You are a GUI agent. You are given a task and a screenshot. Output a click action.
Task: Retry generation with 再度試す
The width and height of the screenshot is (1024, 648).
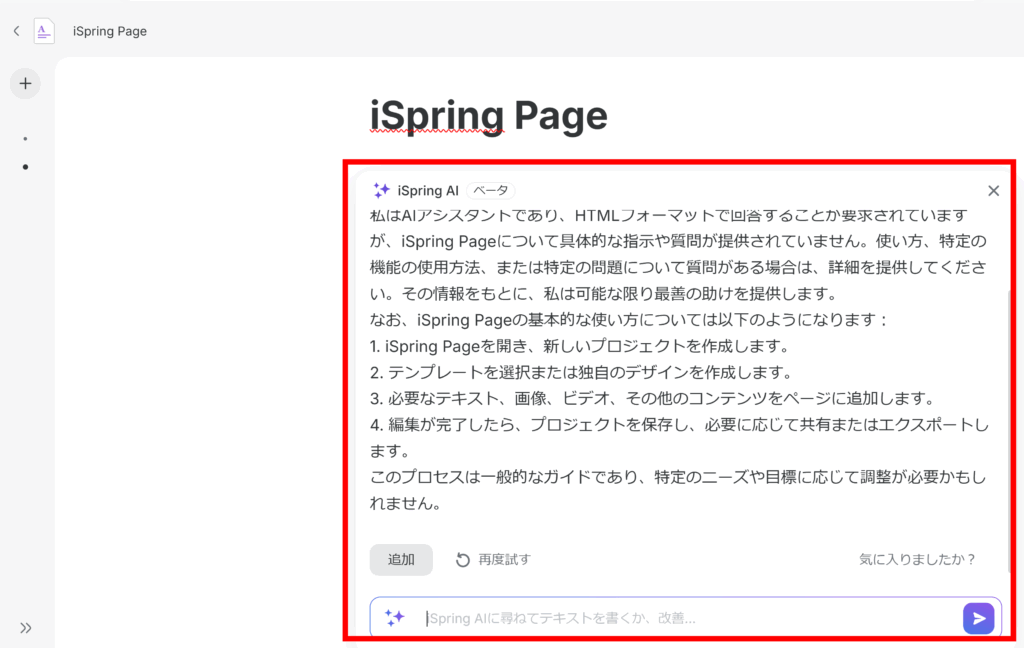click(493, 560)
